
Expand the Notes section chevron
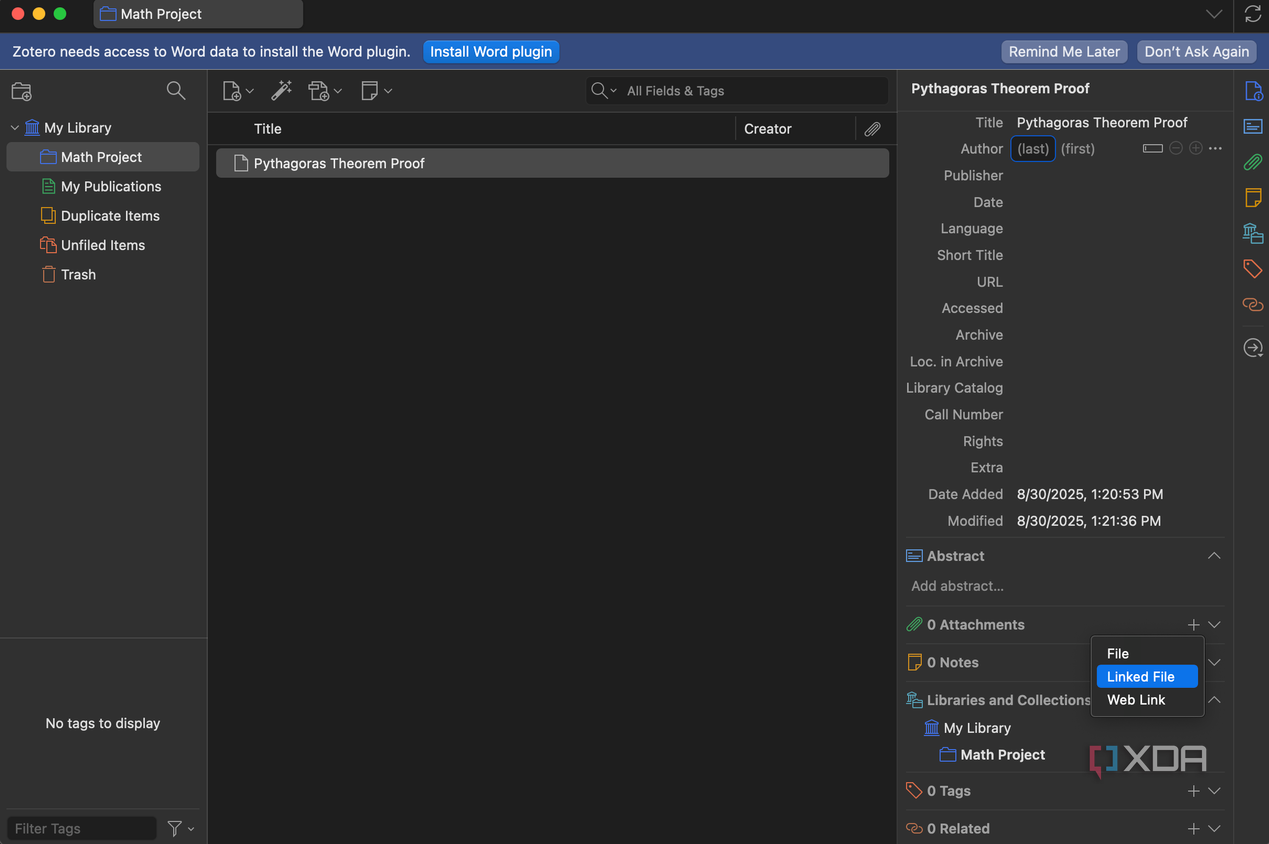coord(1214,663)
